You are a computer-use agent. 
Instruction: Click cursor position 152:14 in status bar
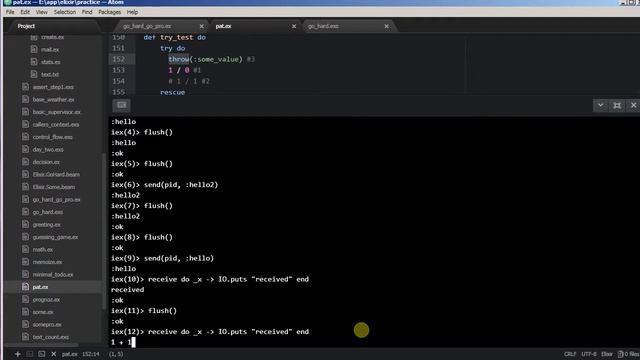(91, 354)
